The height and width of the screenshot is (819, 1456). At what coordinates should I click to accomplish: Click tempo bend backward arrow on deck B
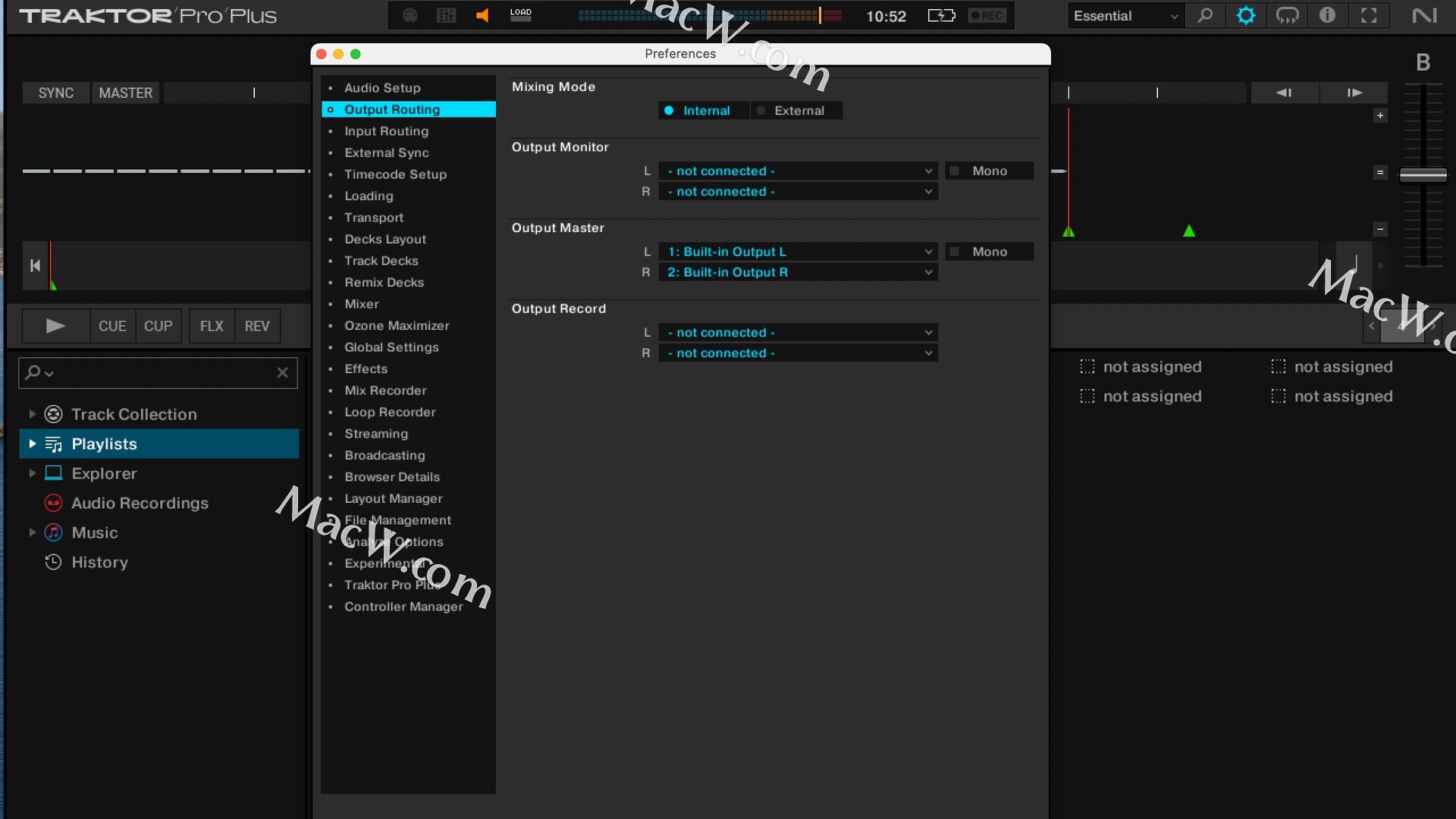click(x=1284, y=93)
